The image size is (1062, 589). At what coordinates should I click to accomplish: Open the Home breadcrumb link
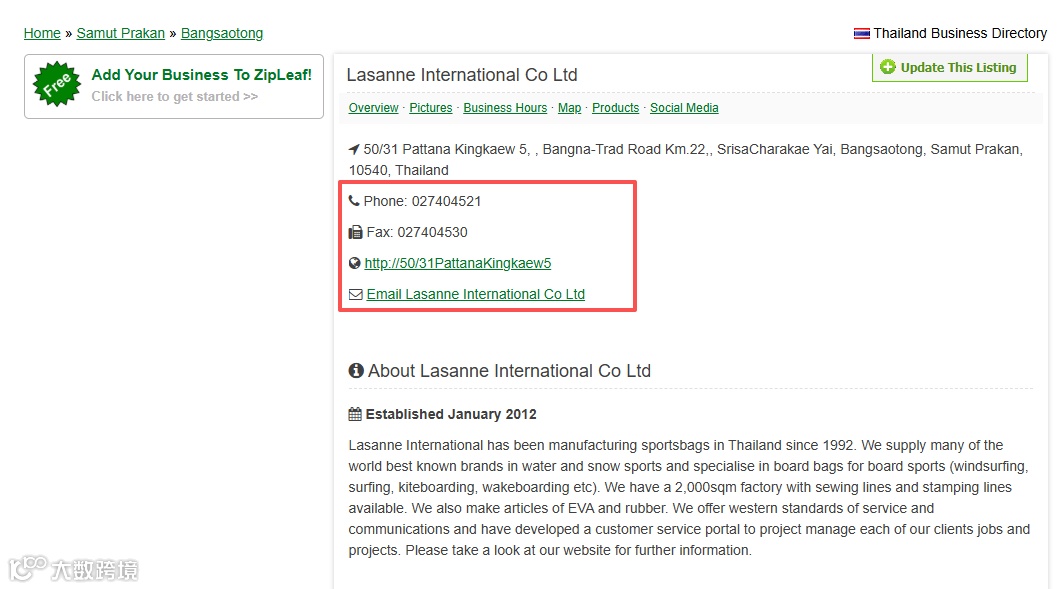(x=42, y=33)
